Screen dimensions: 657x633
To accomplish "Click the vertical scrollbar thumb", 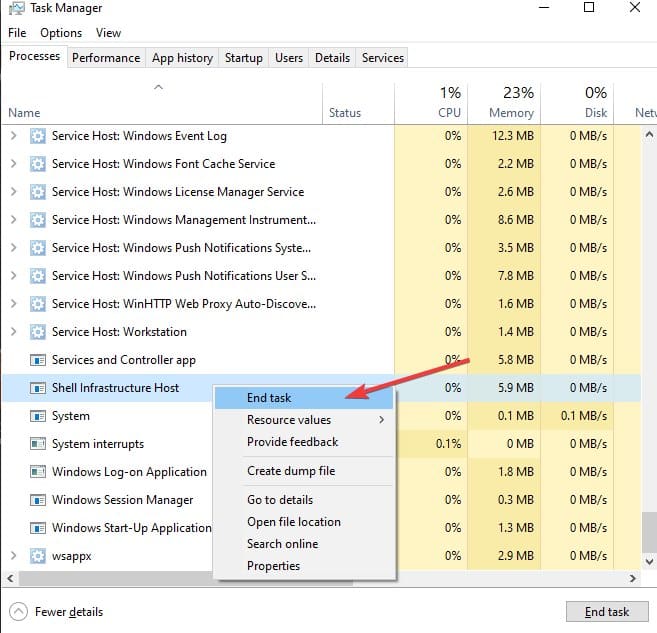I will click(x=649, y=532).
